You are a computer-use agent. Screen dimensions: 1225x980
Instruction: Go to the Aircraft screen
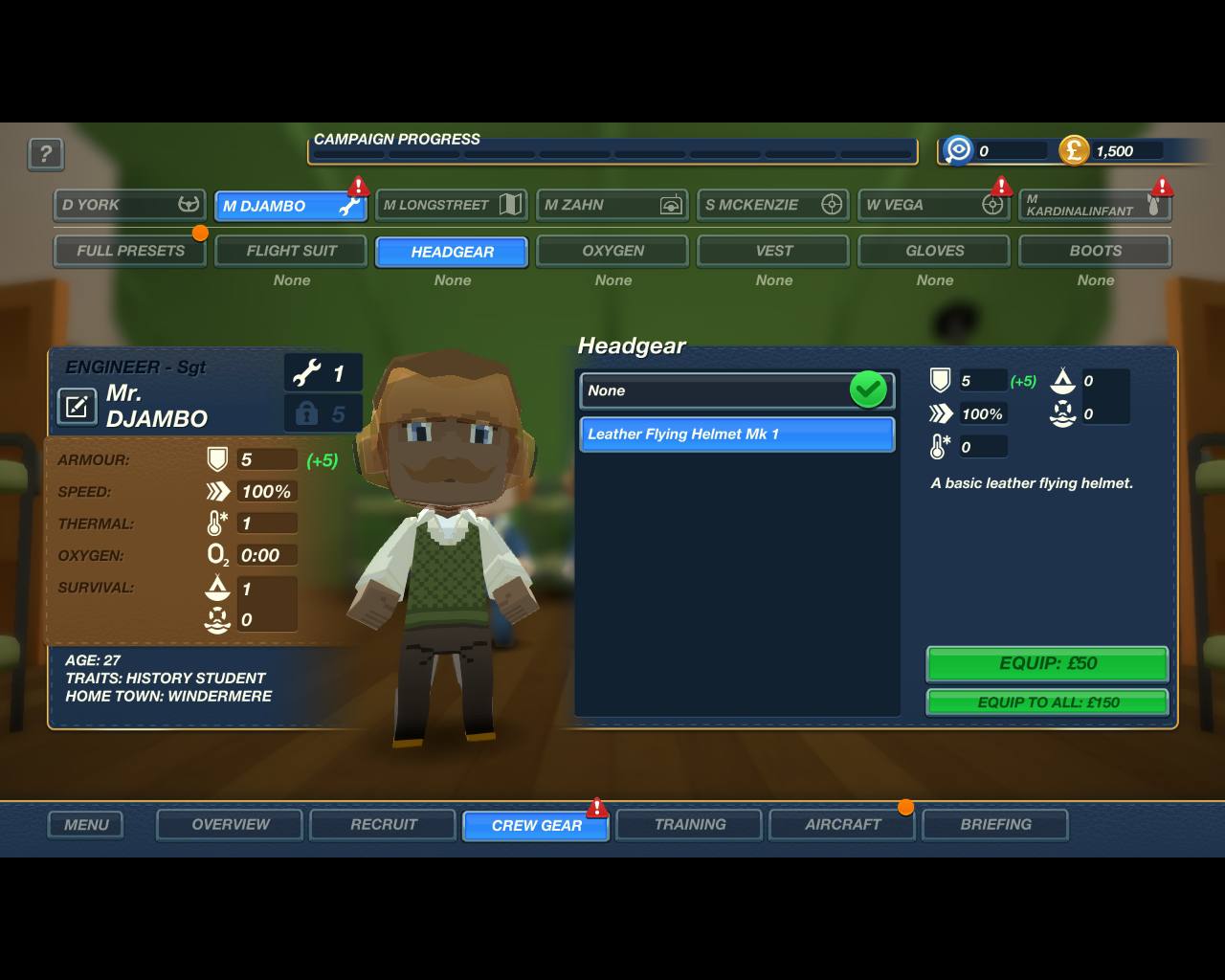[x=842, y=824]
